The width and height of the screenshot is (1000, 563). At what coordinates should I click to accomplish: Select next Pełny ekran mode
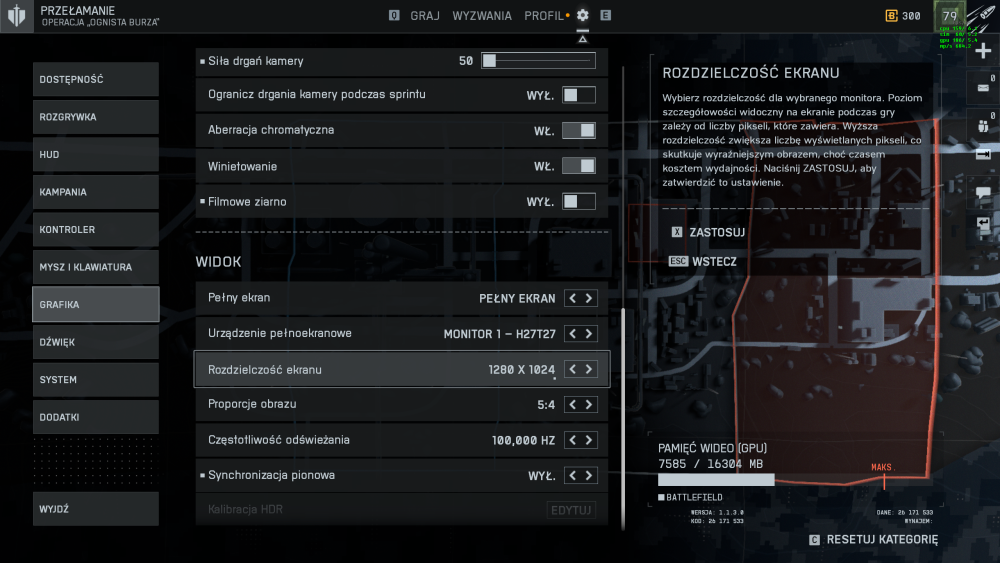pos(589,298)
